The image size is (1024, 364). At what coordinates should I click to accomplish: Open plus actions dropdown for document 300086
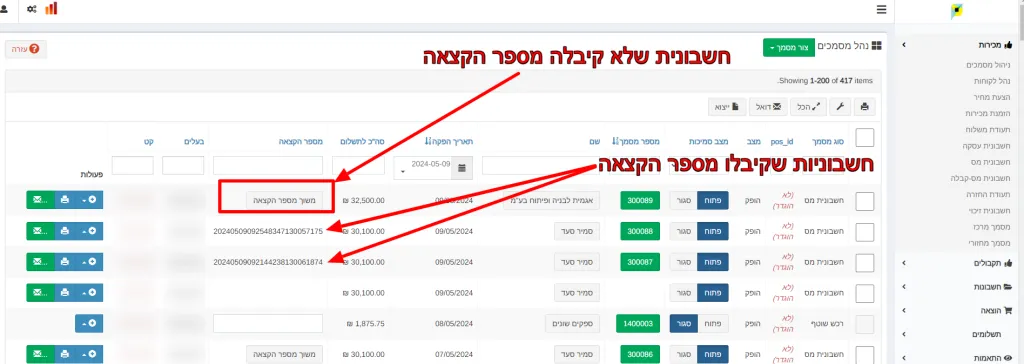point(89,354)
